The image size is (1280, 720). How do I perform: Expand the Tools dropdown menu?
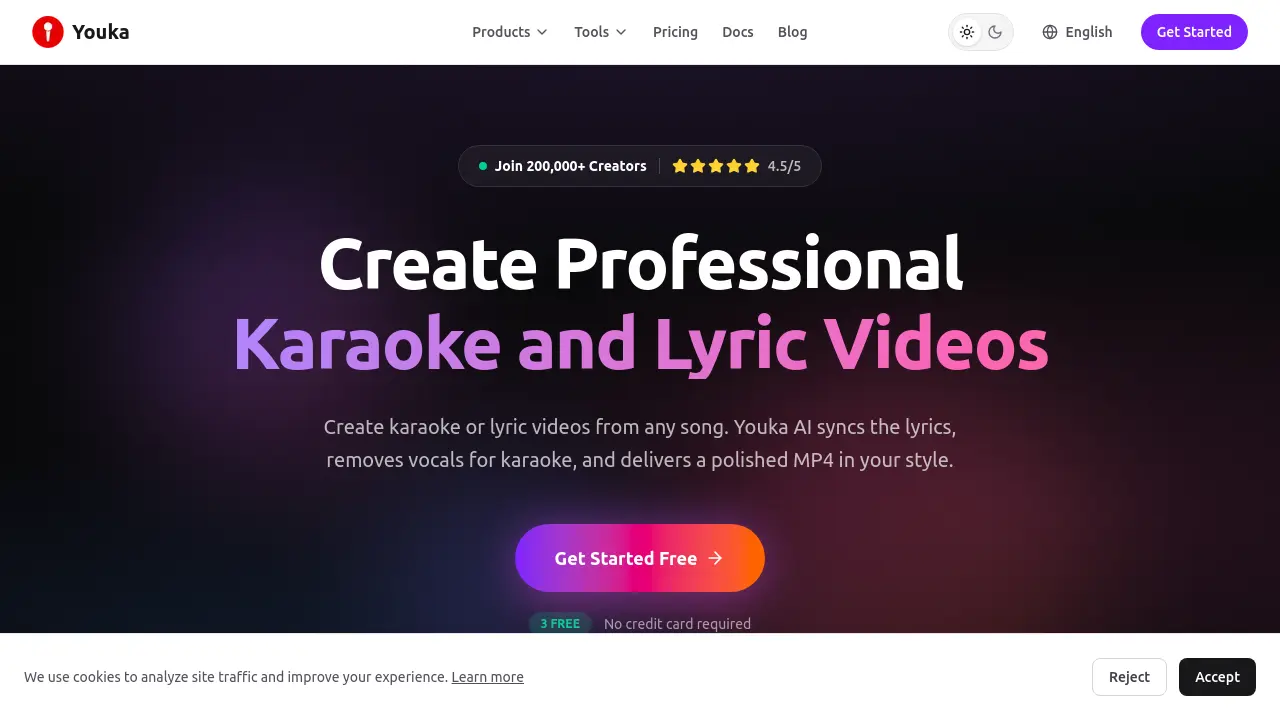(600, 32)
